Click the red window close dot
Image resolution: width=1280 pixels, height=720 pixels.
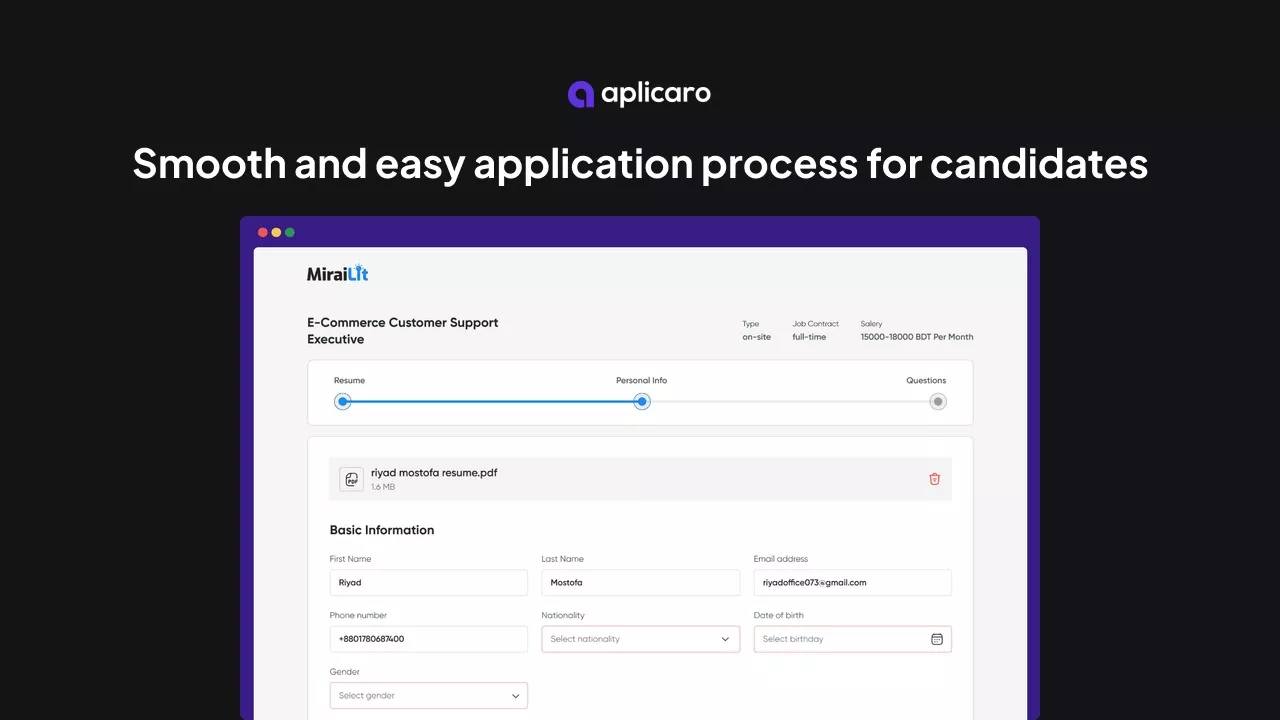point(263,232)
